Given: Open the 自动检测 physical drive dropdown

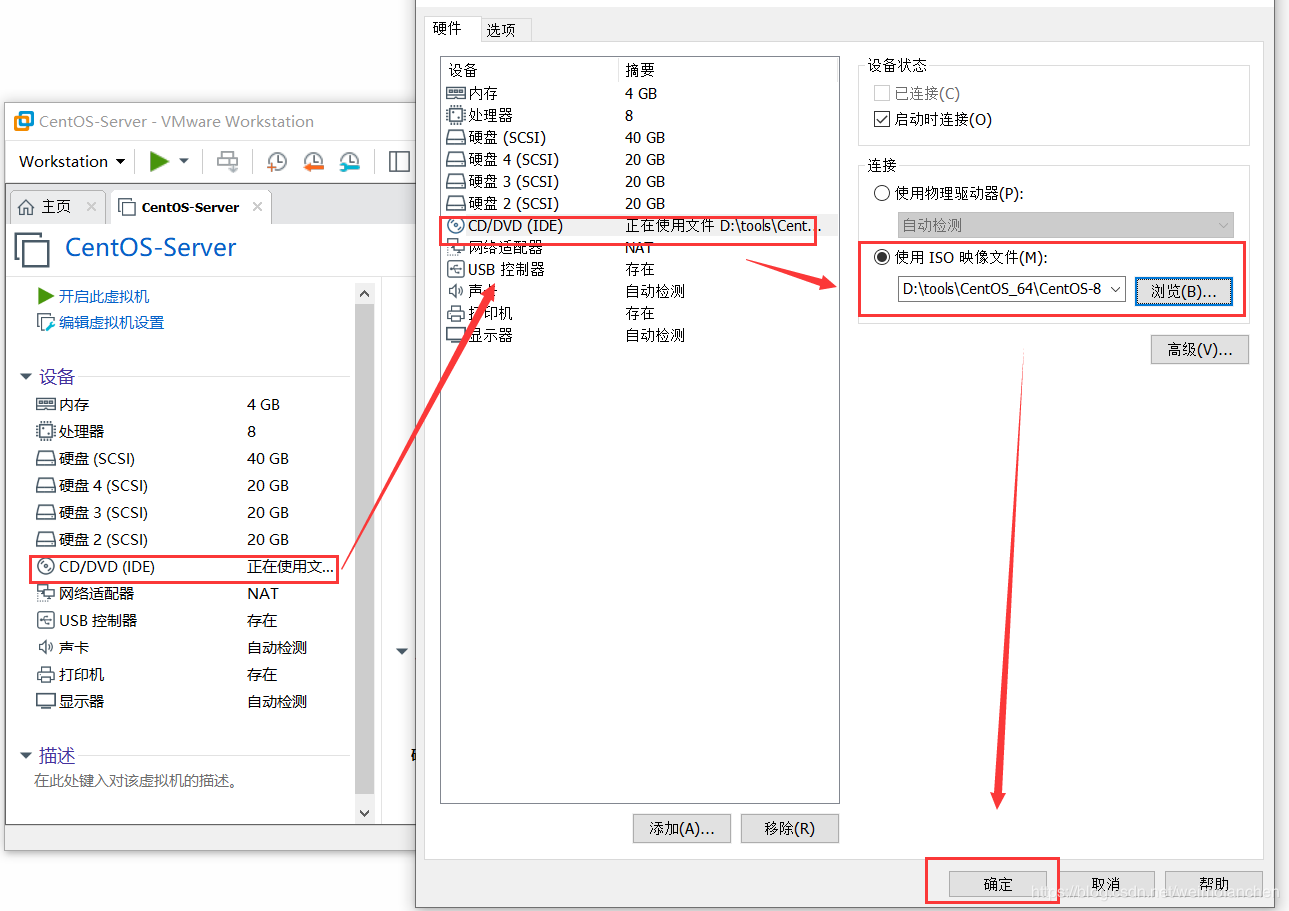Looking at the screenshot, I should coord(1066,225).
